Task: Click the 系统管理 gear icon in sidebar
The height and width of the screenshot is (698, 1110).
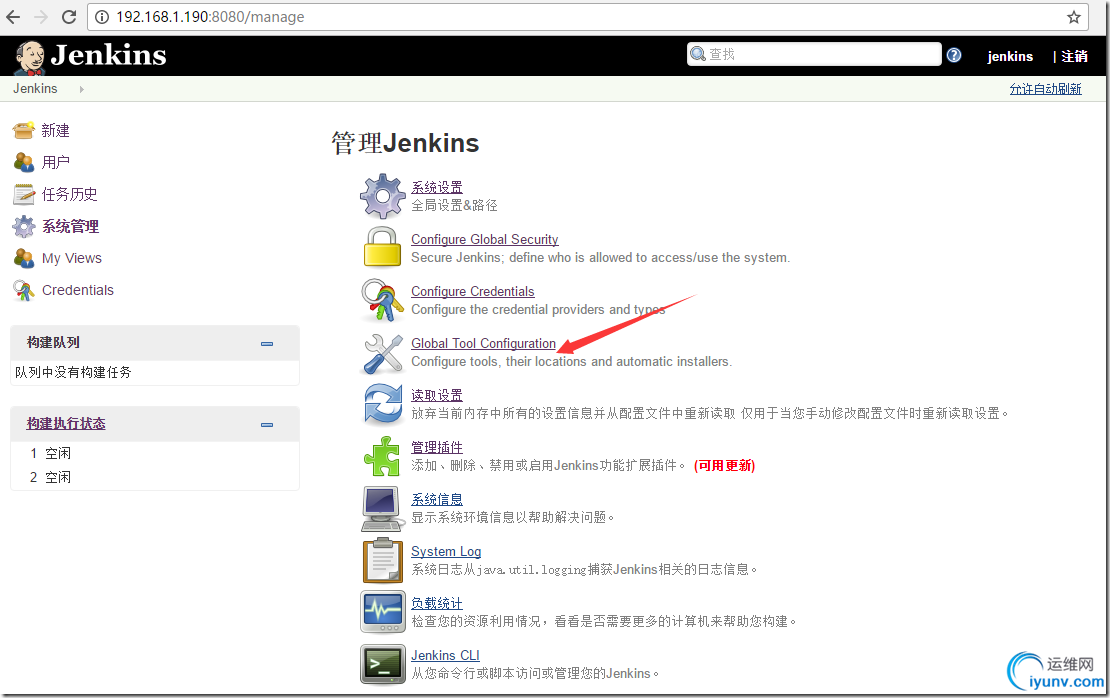Action: point(24,227)
